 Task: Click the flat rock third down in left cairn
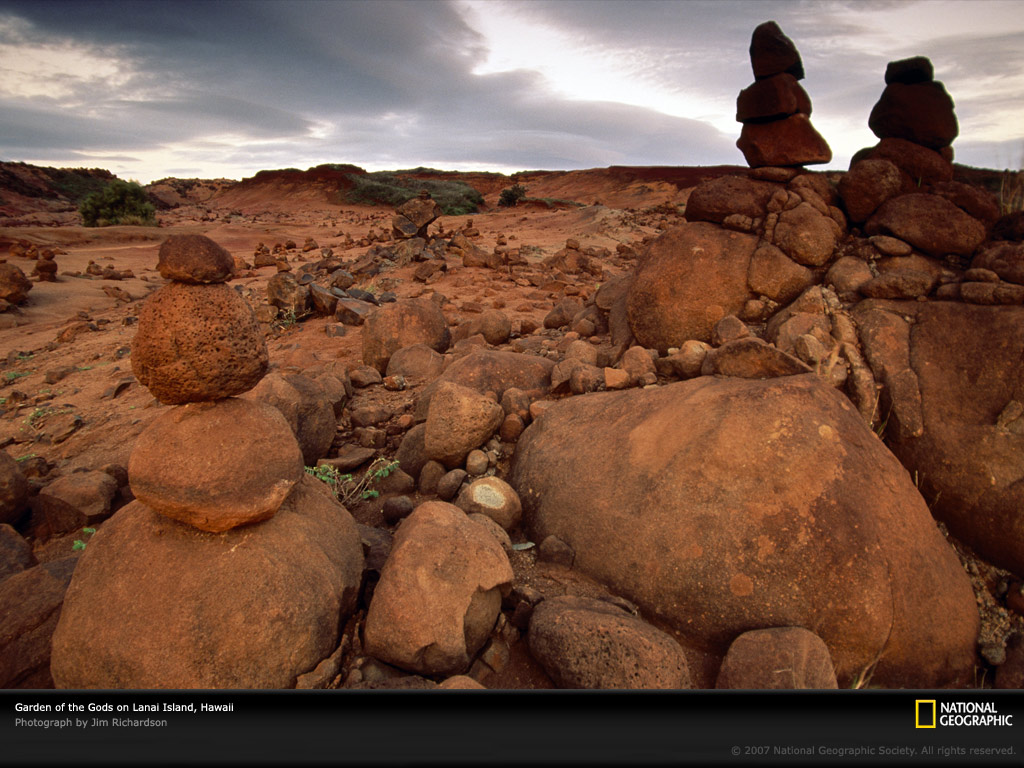point(214,462)
